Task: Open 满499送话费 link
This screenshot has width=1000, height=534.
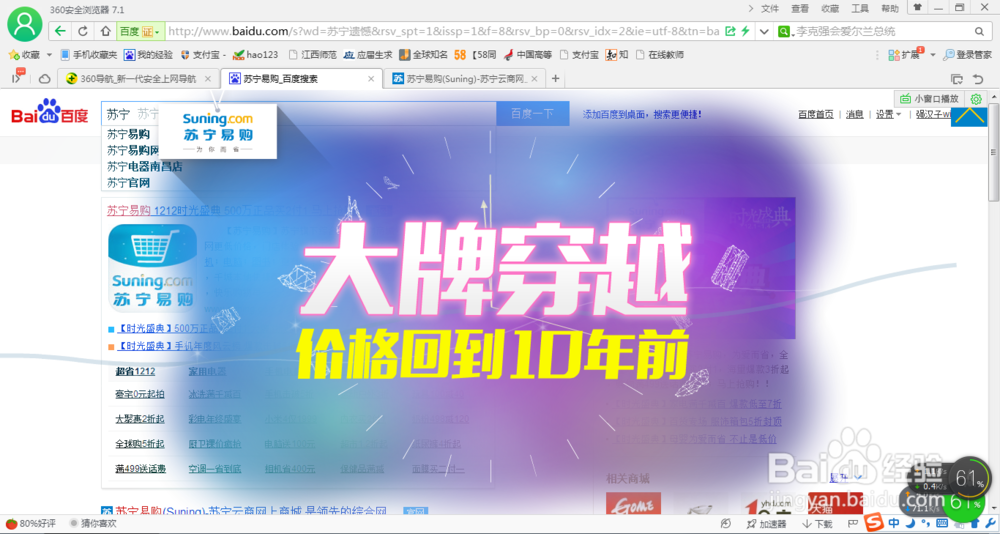Action: pyautogui.click(x=140, y=469)
